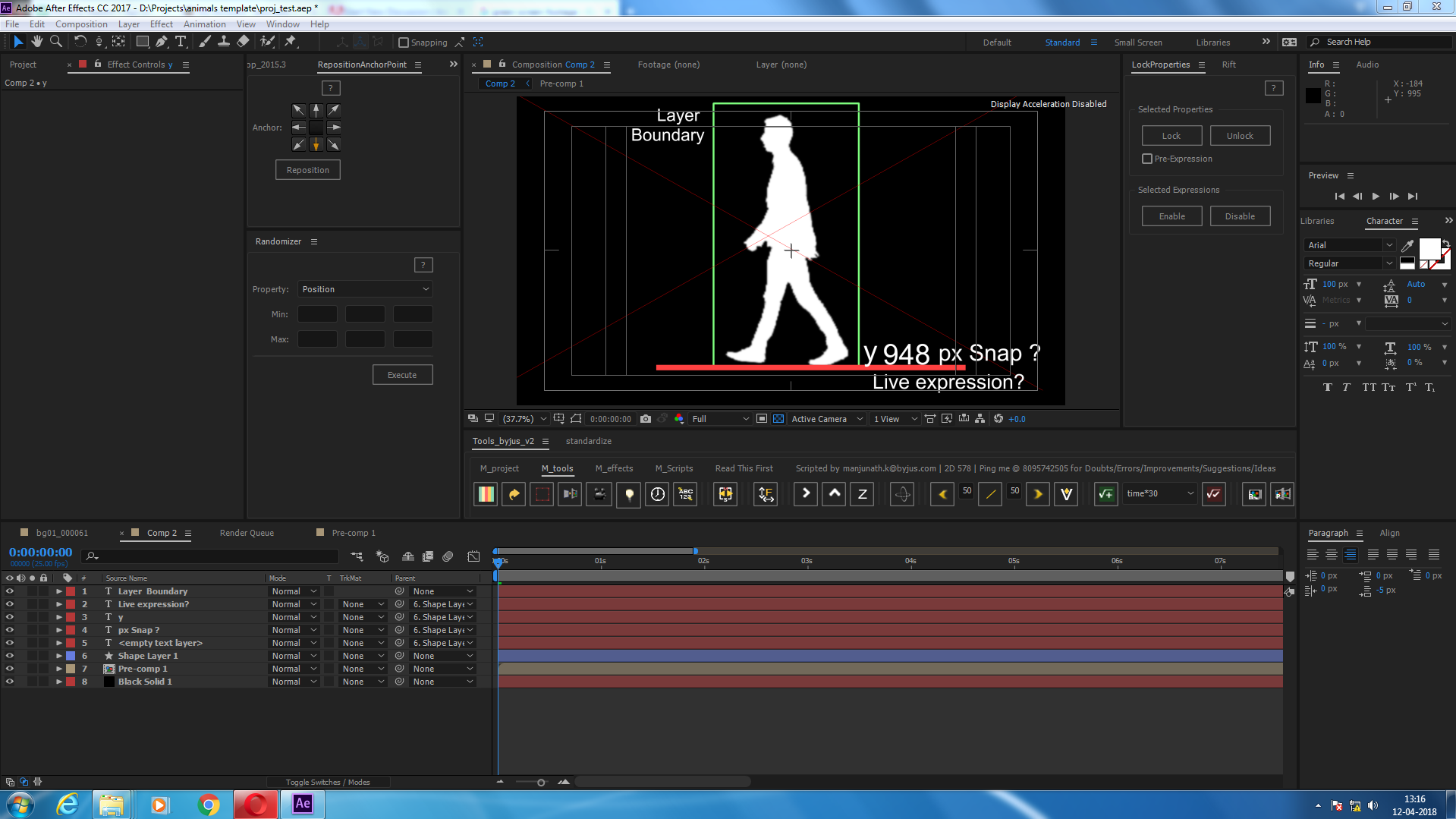
Task: Click the orange curved arrow icon
Action: coord(514,494)
